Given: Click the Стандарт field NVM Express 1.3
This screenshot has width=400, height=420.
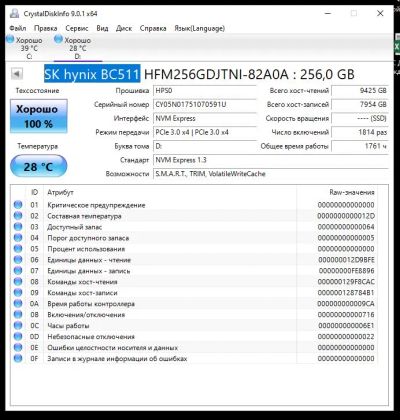Looking at the screenshot, I should 271,160.
